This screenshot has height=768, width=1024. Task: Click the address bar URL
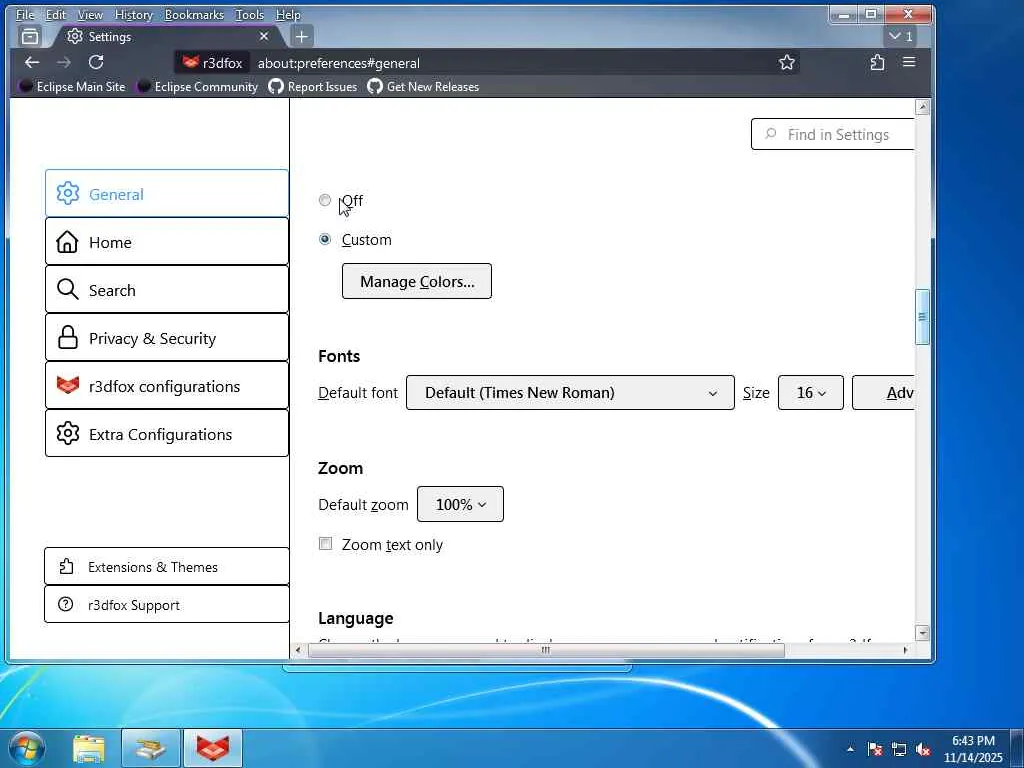pos(338,63)
